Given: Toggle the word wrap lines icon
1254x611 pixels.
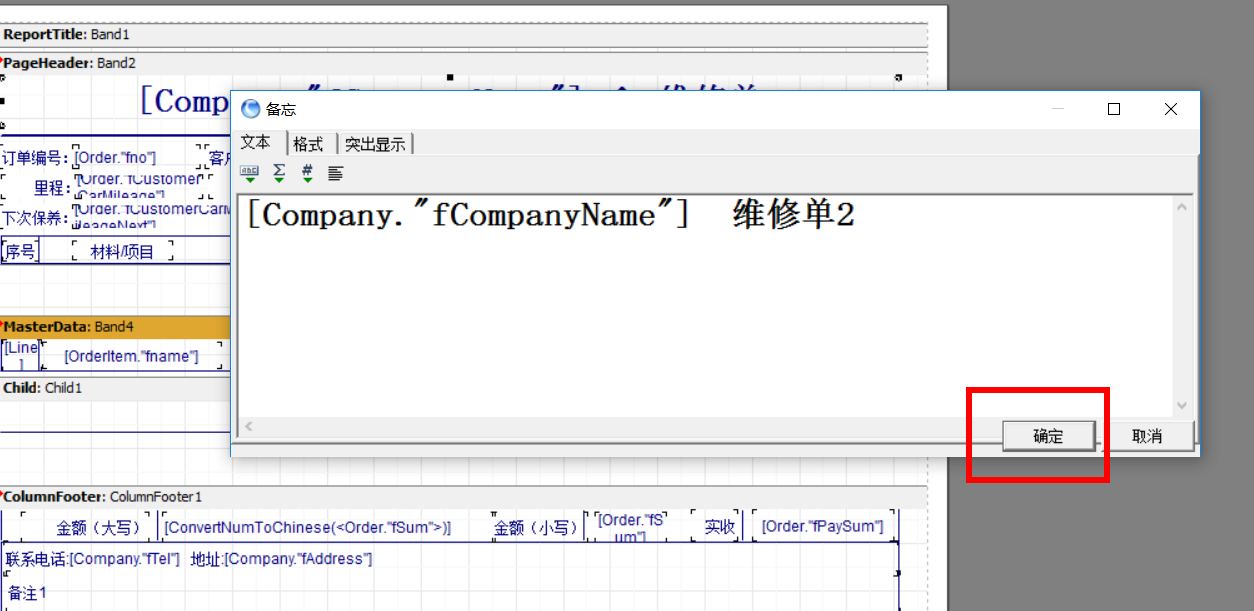Looking at the screenshot, I should point(336,173).
